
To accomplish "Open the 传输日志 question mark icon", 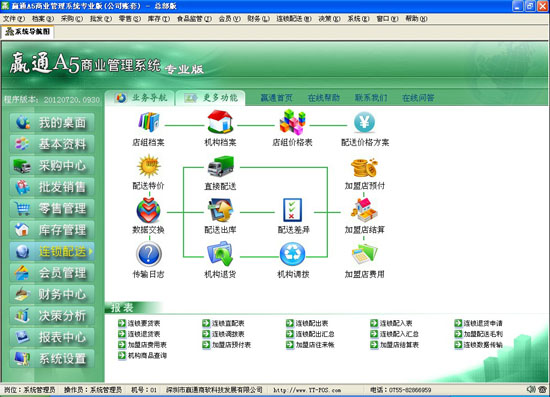I will click(148, 255).
